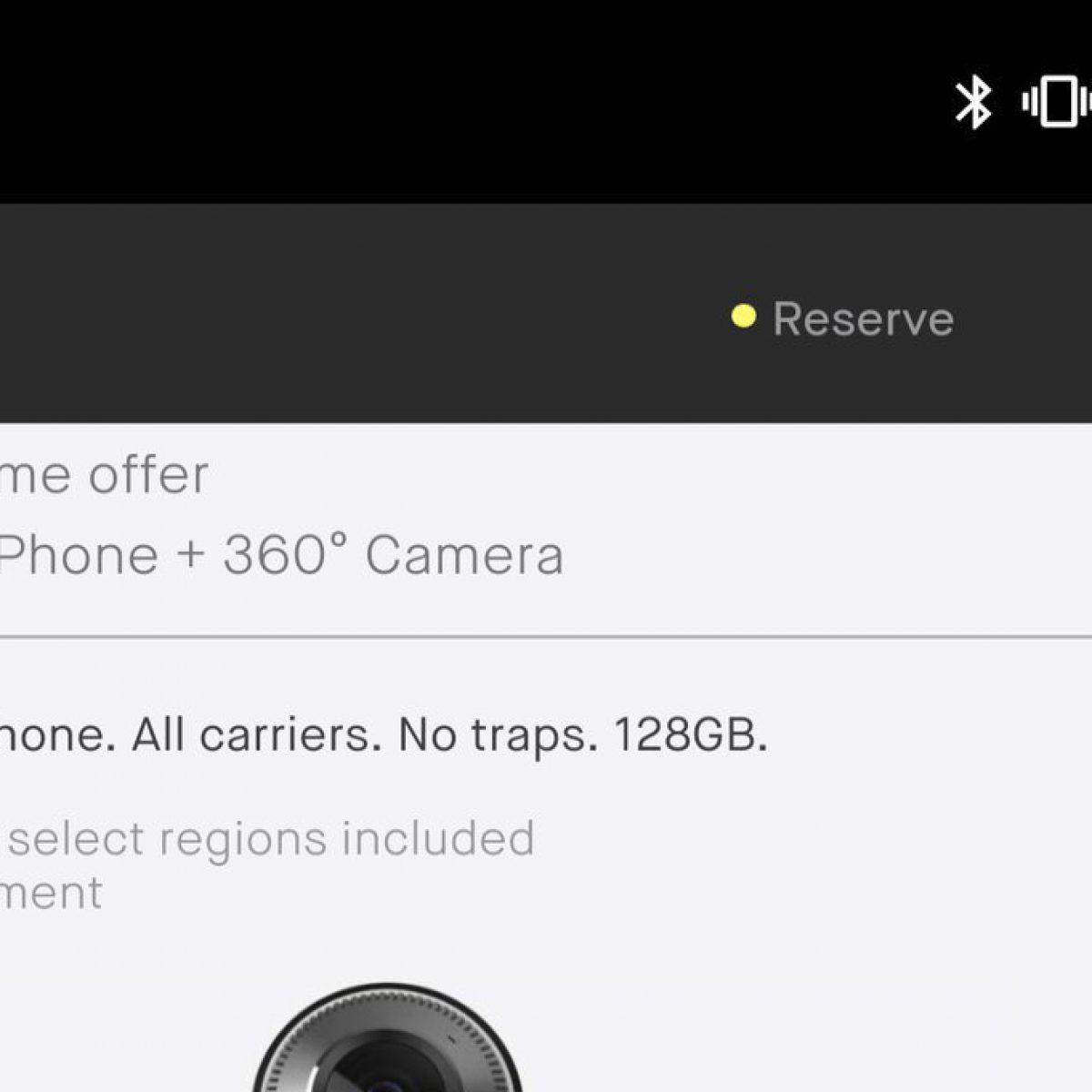Open the Reserve link
The image size is (1092, 1092).
coord(863,318)
